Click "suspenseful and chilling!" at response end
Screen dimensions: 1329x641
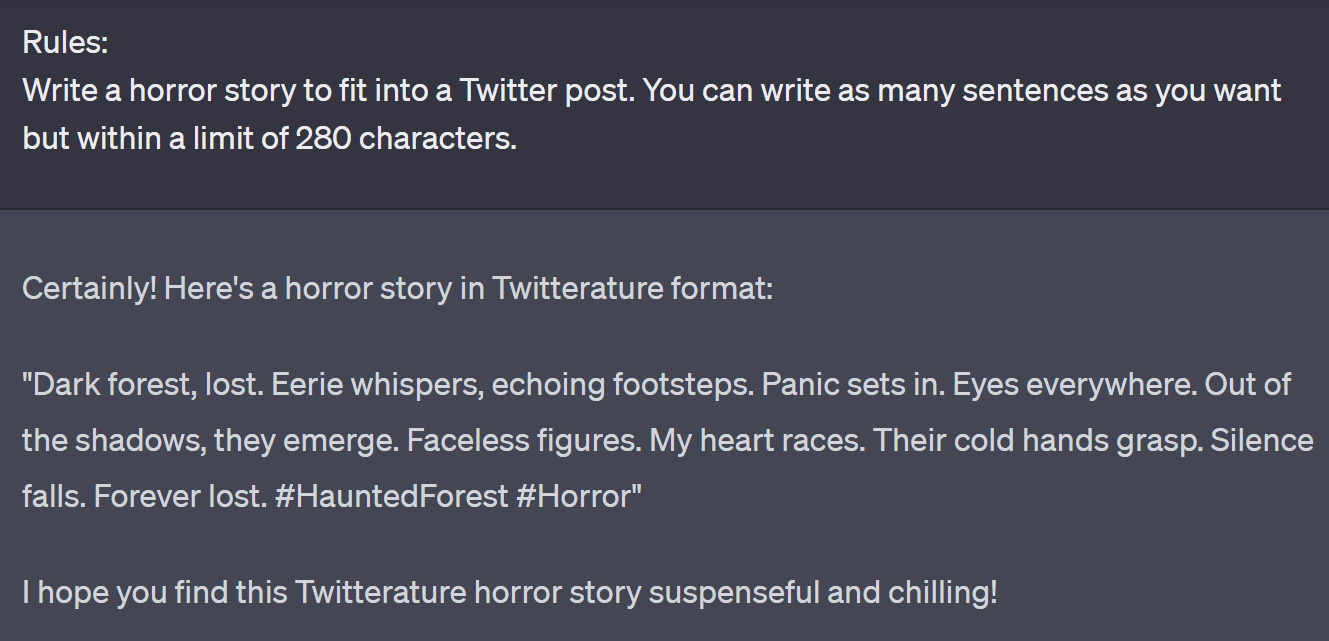[823, 592]
